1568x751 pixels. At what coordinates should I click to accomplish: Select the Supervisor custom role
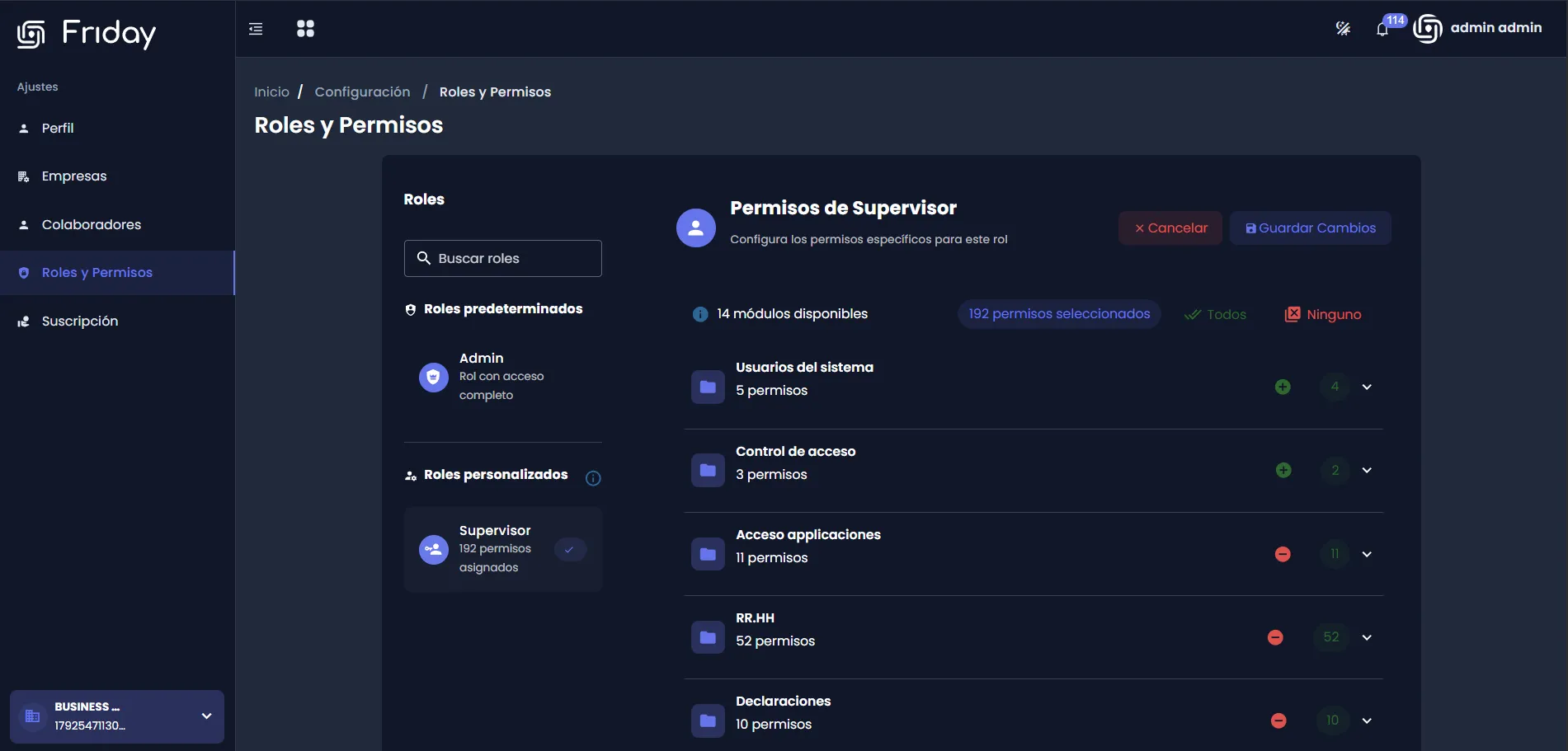tap(503, 549)
